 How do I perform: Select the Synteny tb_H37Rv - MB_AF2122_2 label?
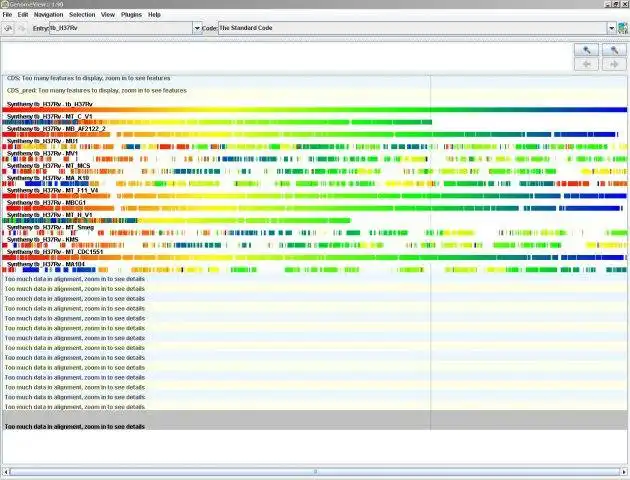tap(56, 129)
